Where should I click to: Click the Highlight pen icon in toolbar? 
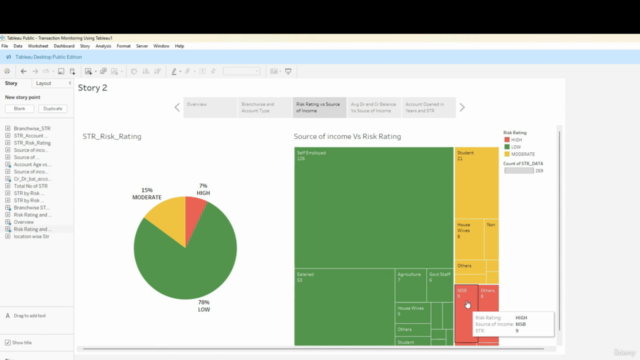click(174, 71)
